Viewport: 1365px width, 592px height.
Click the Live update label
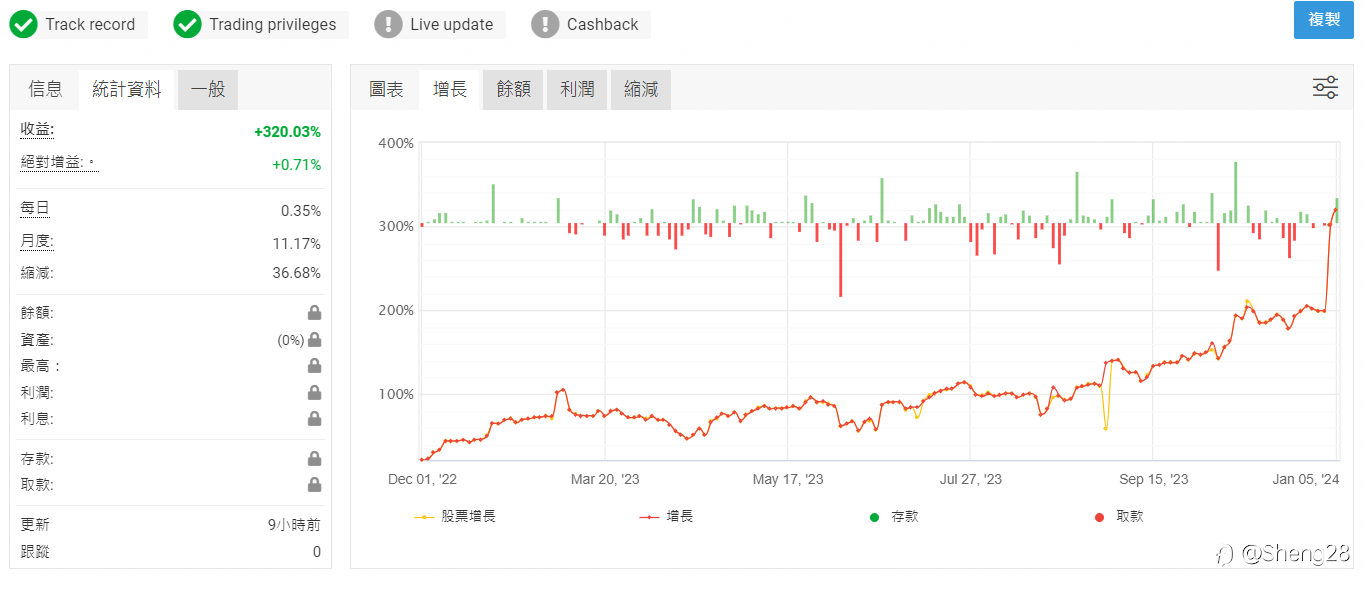click(x=452, y=25)
